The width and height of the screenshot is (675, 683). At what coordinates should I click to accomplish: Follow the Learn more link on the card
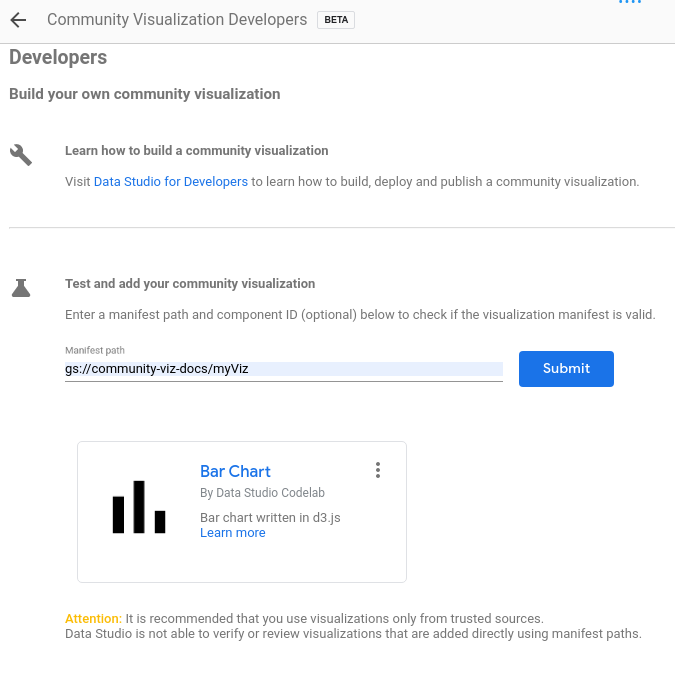click(x=233, y=533)
